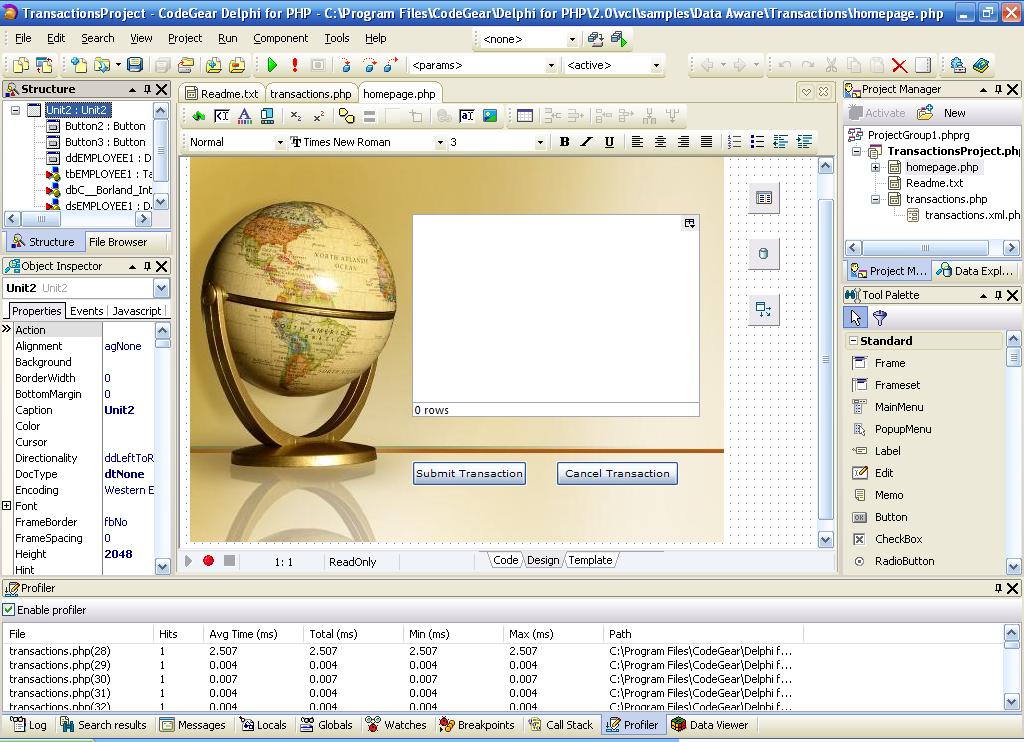Screen dimensions: 1024x742
Task: Insert an image via picture icon
Action: [490, 116]
